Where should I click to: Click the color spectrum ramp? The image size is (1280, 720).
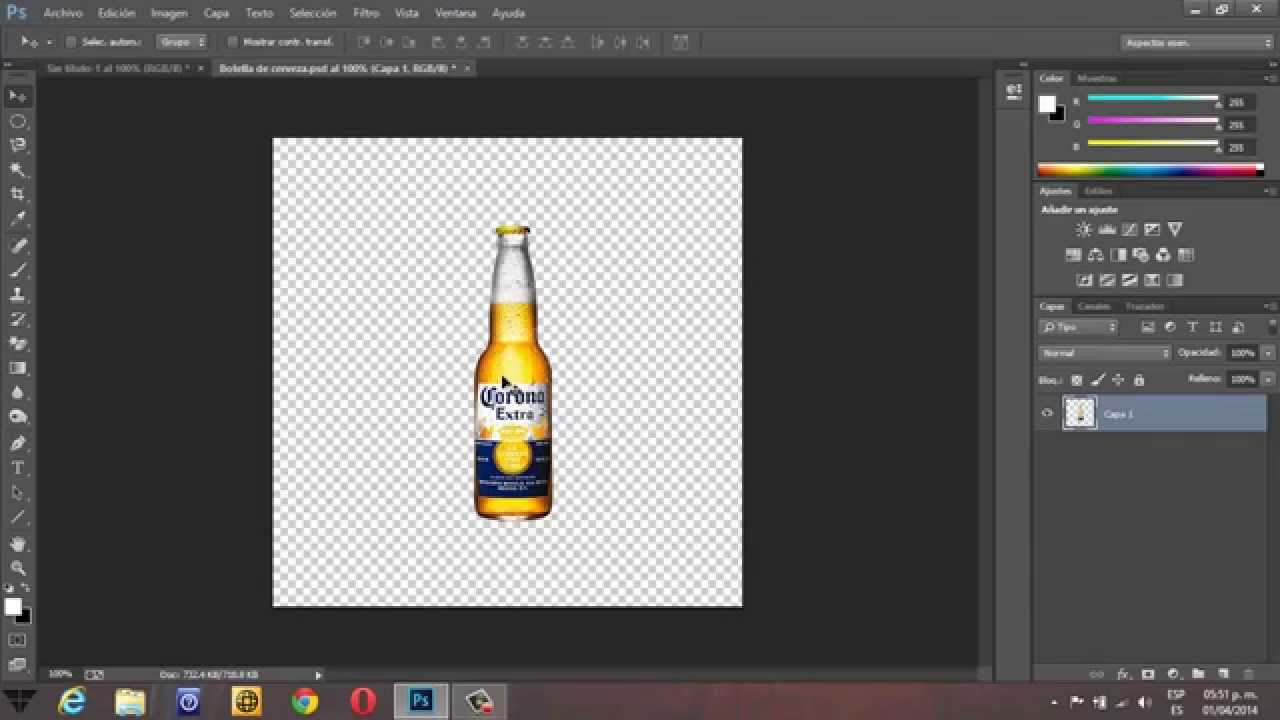(1150, 170)
